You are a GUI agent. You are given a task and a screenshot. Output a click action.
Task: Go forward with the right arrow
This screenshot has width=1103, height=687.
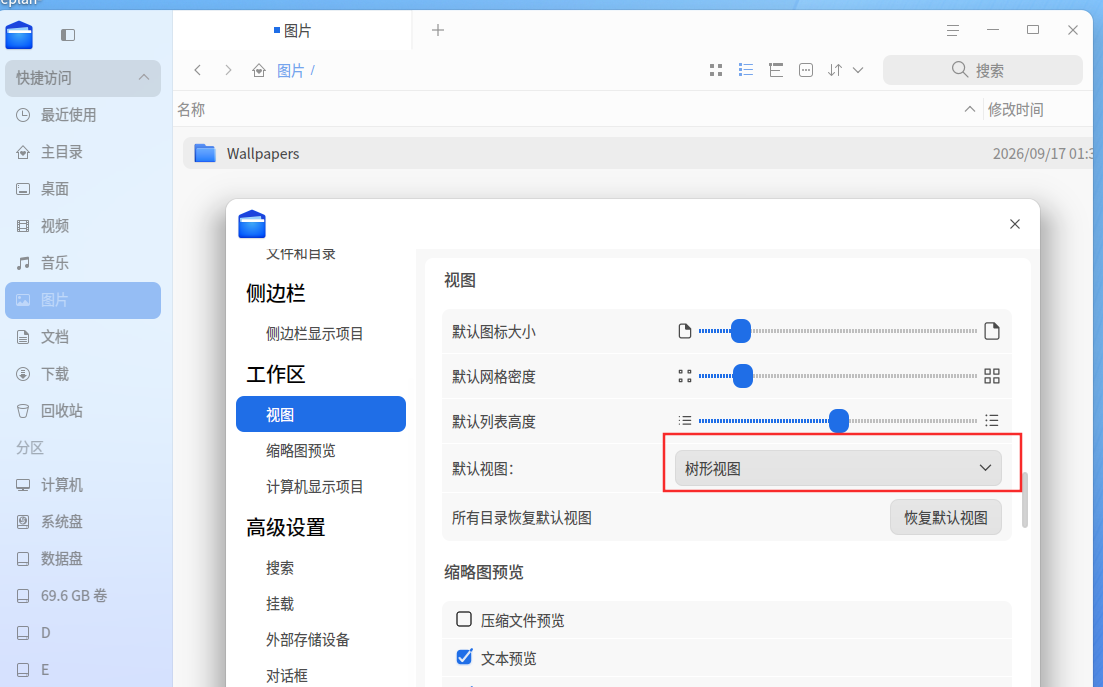click(x=228, y=70)
